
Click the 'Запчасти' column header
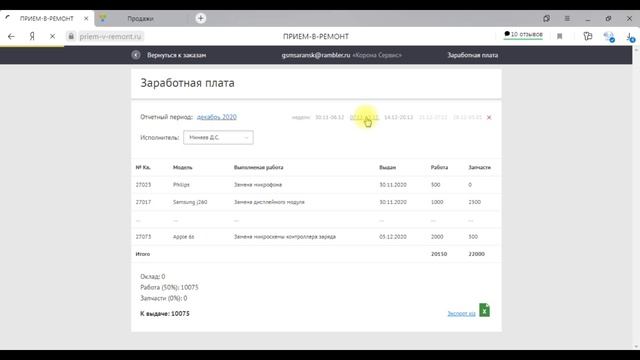pyautogui.click(x=480, y=167)
